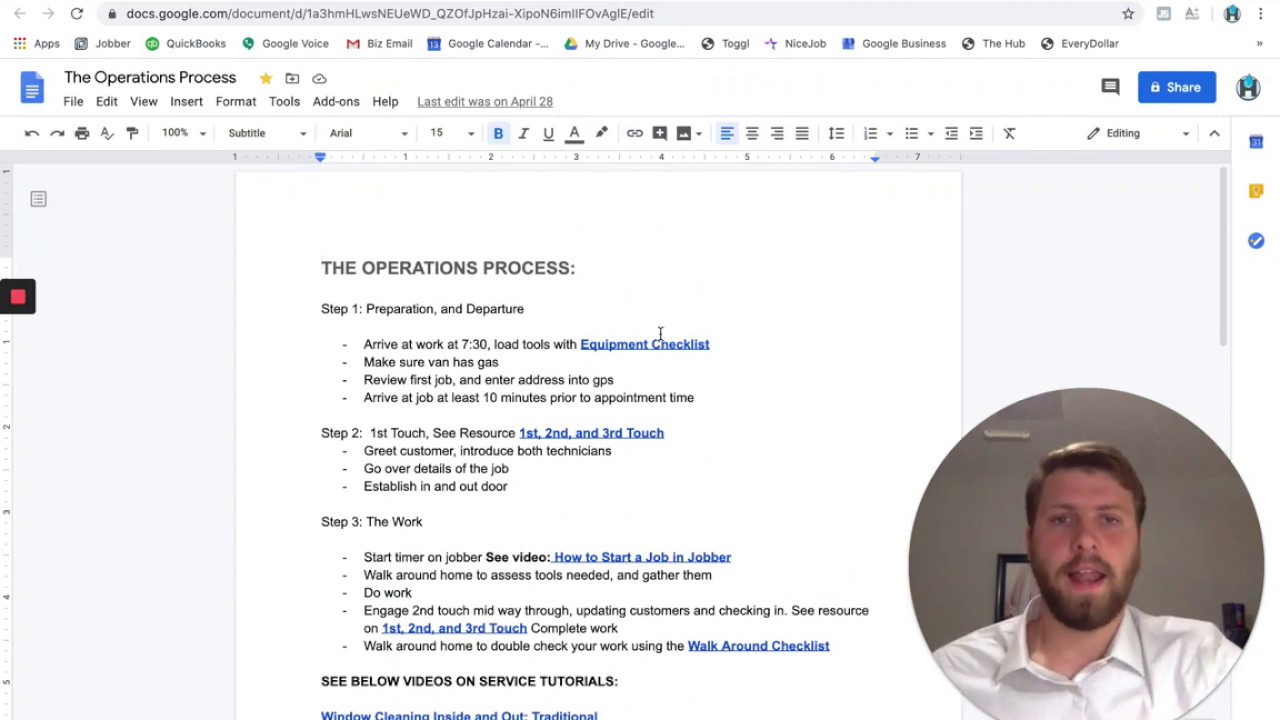Activate the Paint format roller tool
Image resolution: width=1280 pixels, height=720 pixels.
pyautogui.click(x=132, y=133)
